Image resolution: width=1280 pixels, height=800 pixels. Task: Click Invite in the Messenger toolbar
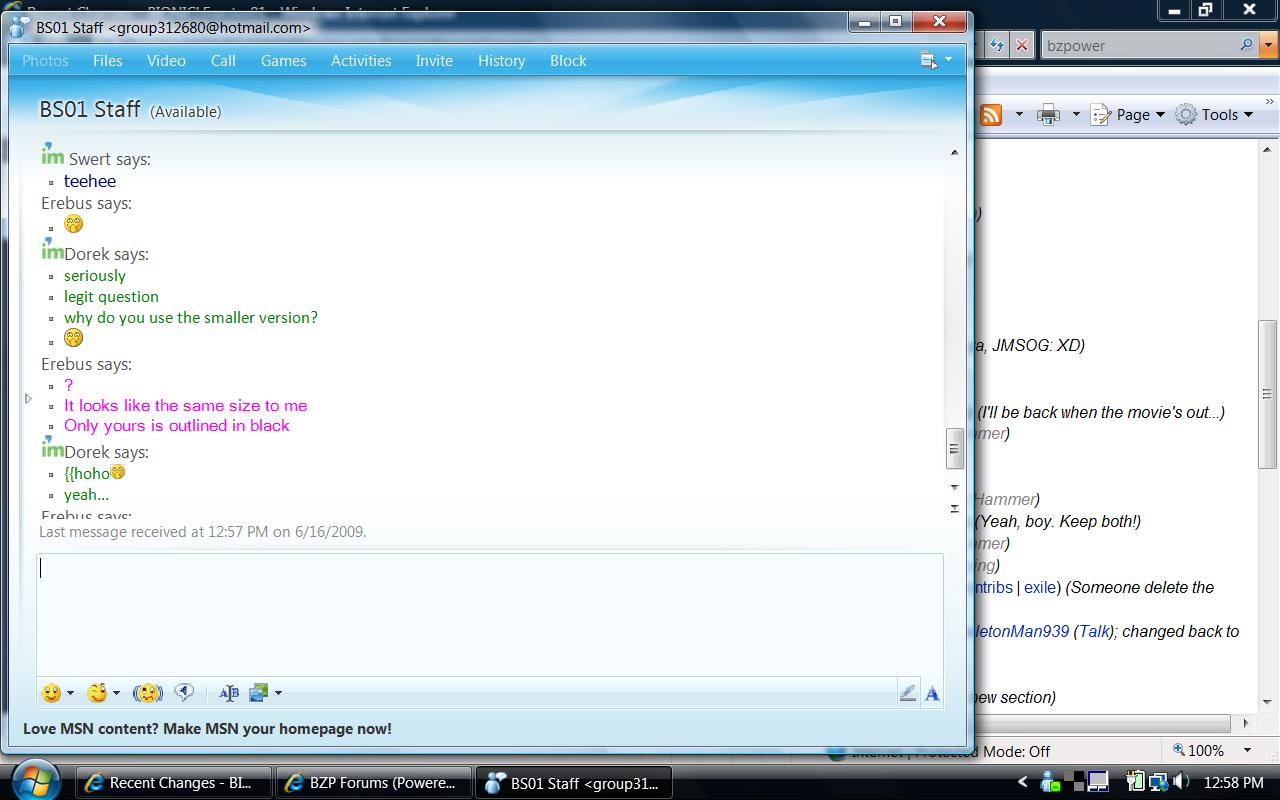pos(434,61)
